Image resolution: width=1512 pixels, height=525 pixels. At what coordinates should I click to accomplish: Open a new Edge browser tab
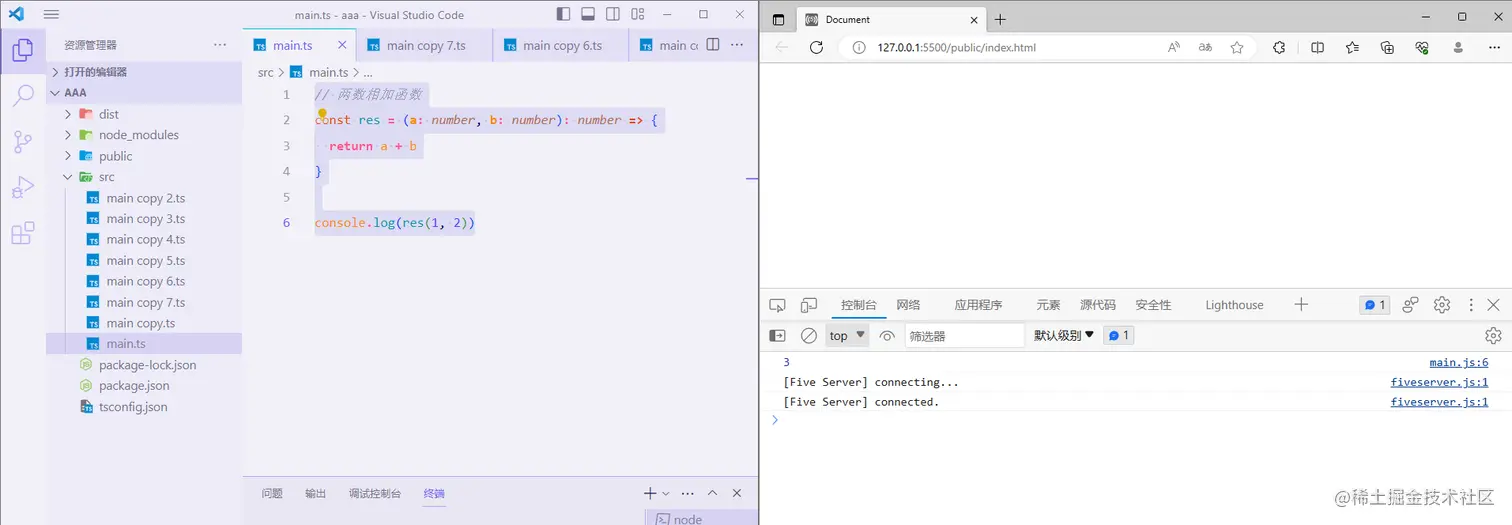coord(1001,19)
